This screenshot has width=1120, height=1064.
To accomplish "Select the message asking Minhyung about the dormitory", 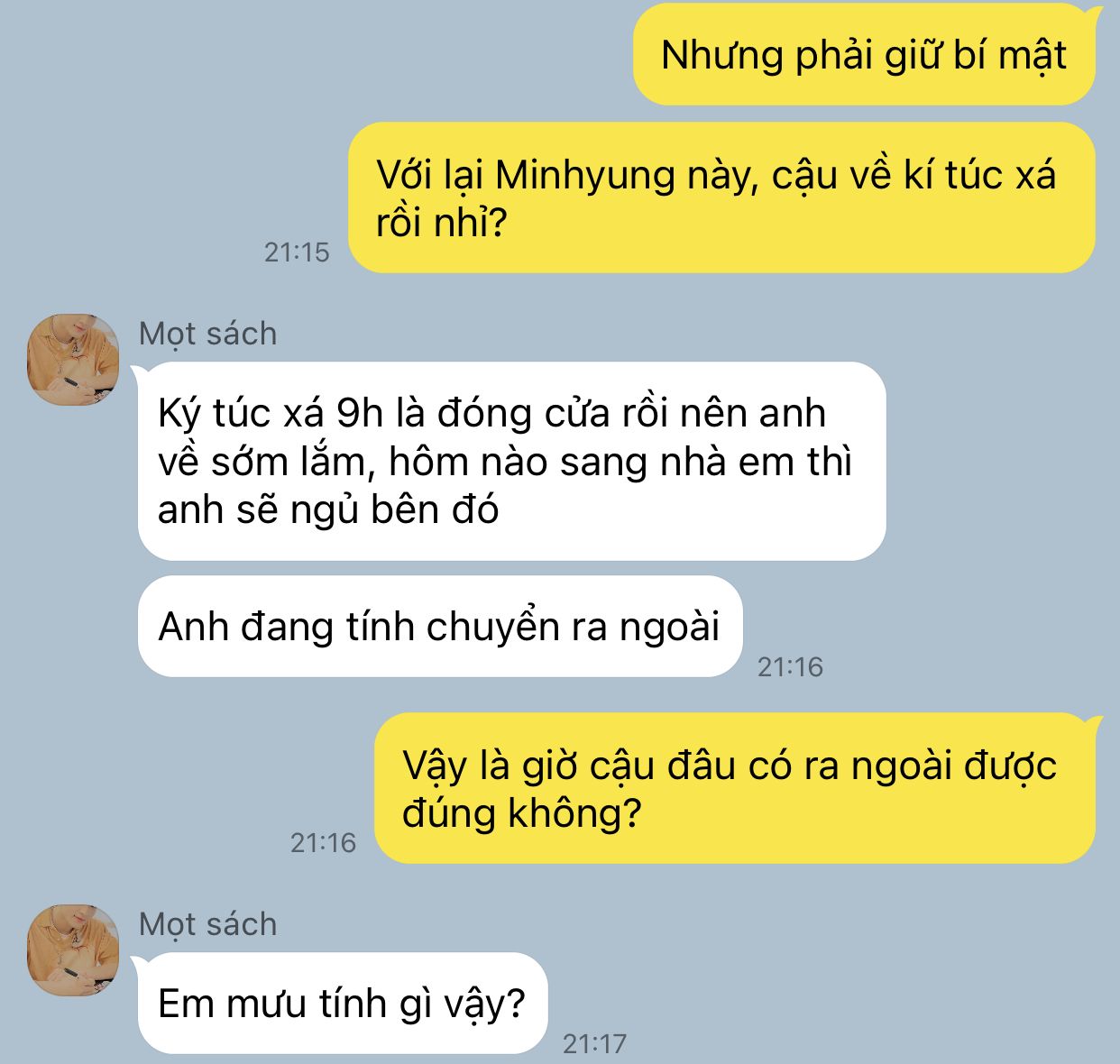I will point(721,197).
